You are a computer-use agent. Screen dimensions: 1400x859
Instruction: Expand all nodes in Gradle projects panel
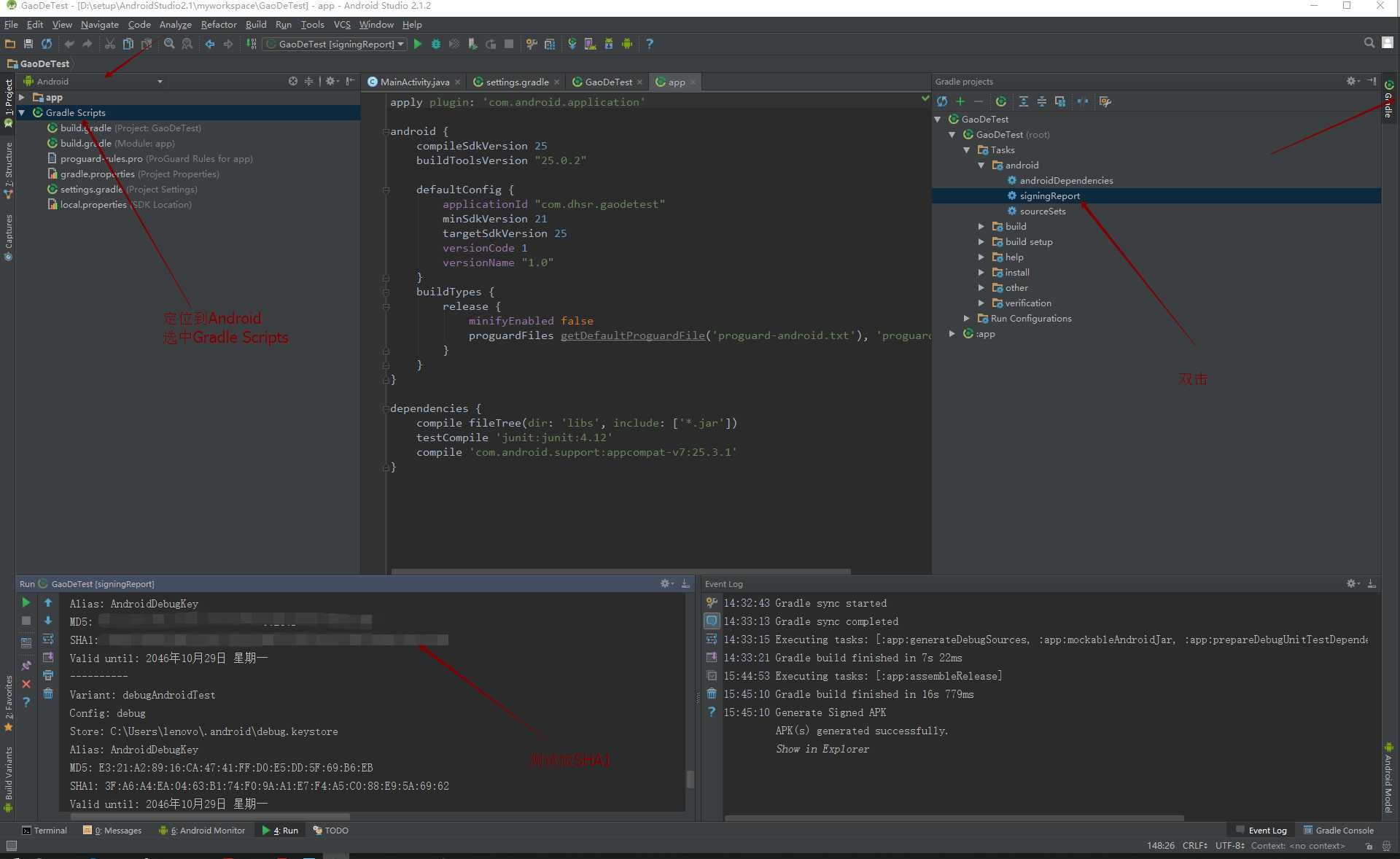pos(1024,101)
